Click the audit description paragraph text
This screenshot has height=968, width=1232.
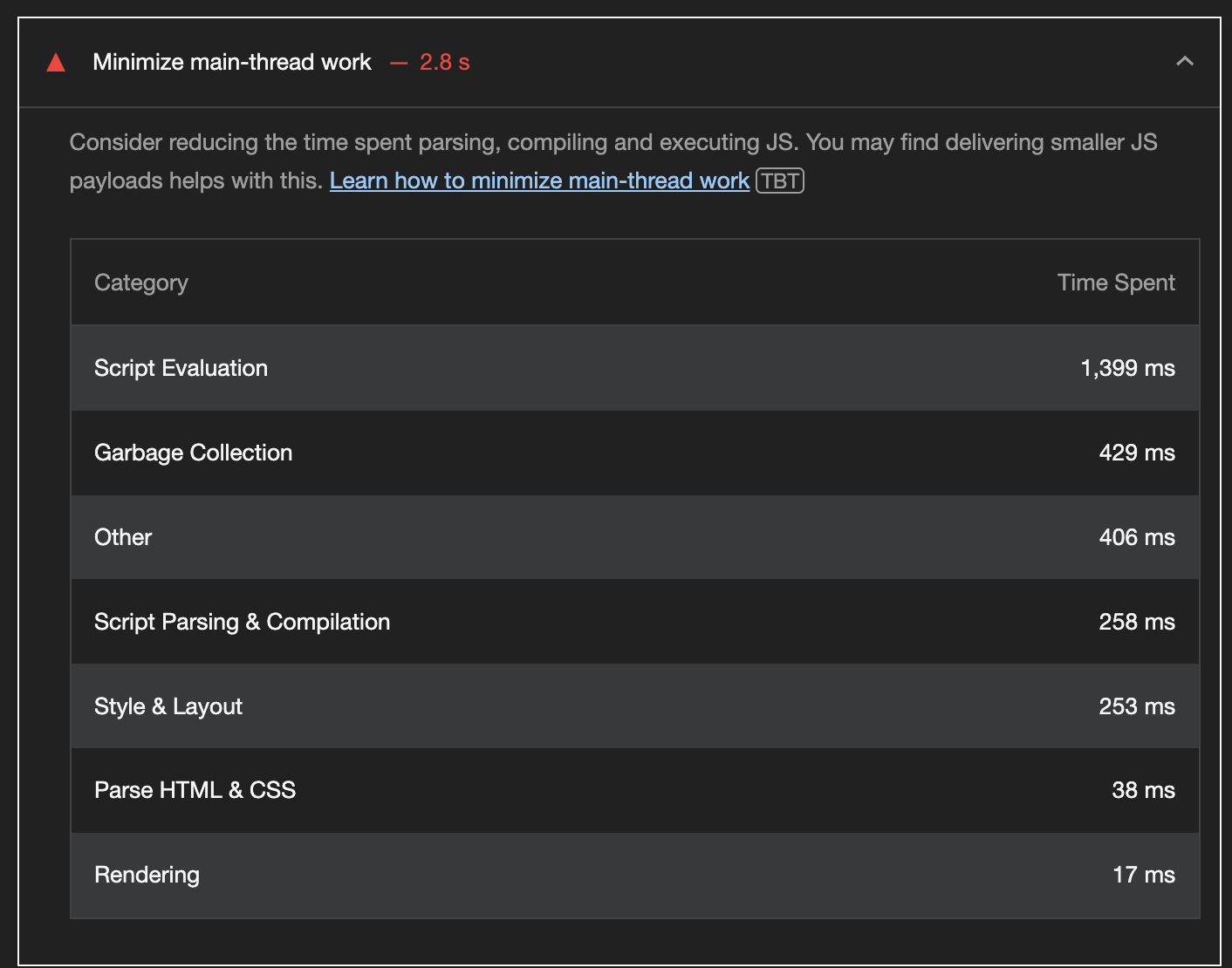(x=613, y=161)
